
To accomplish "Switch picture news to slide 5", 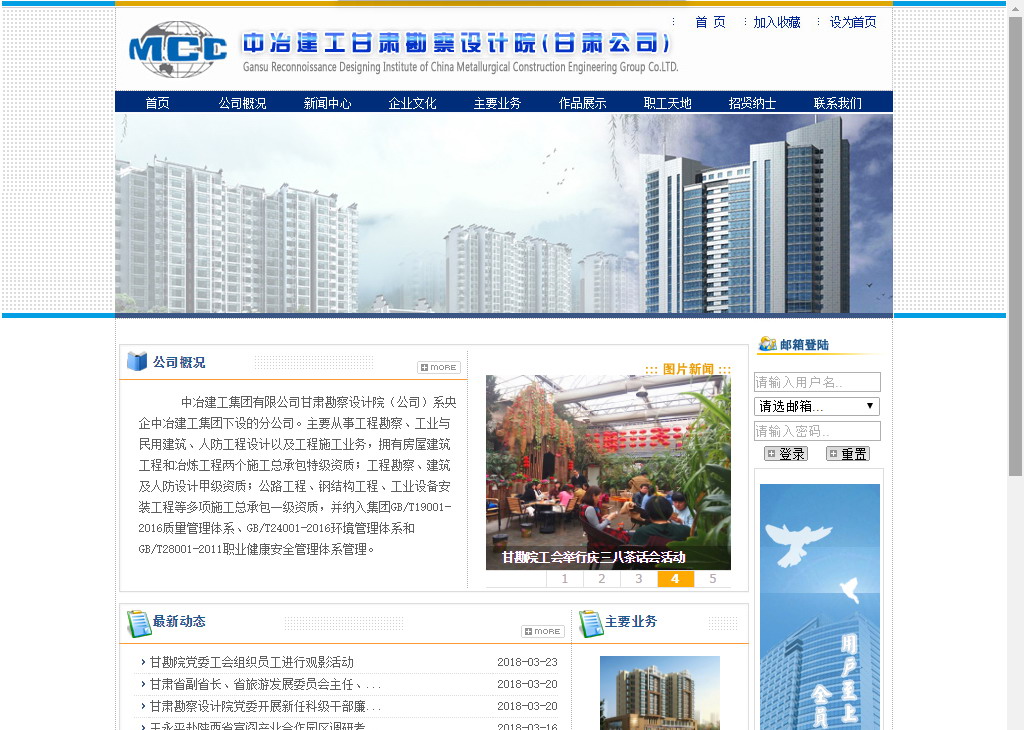I will click(x=712, y=579).
